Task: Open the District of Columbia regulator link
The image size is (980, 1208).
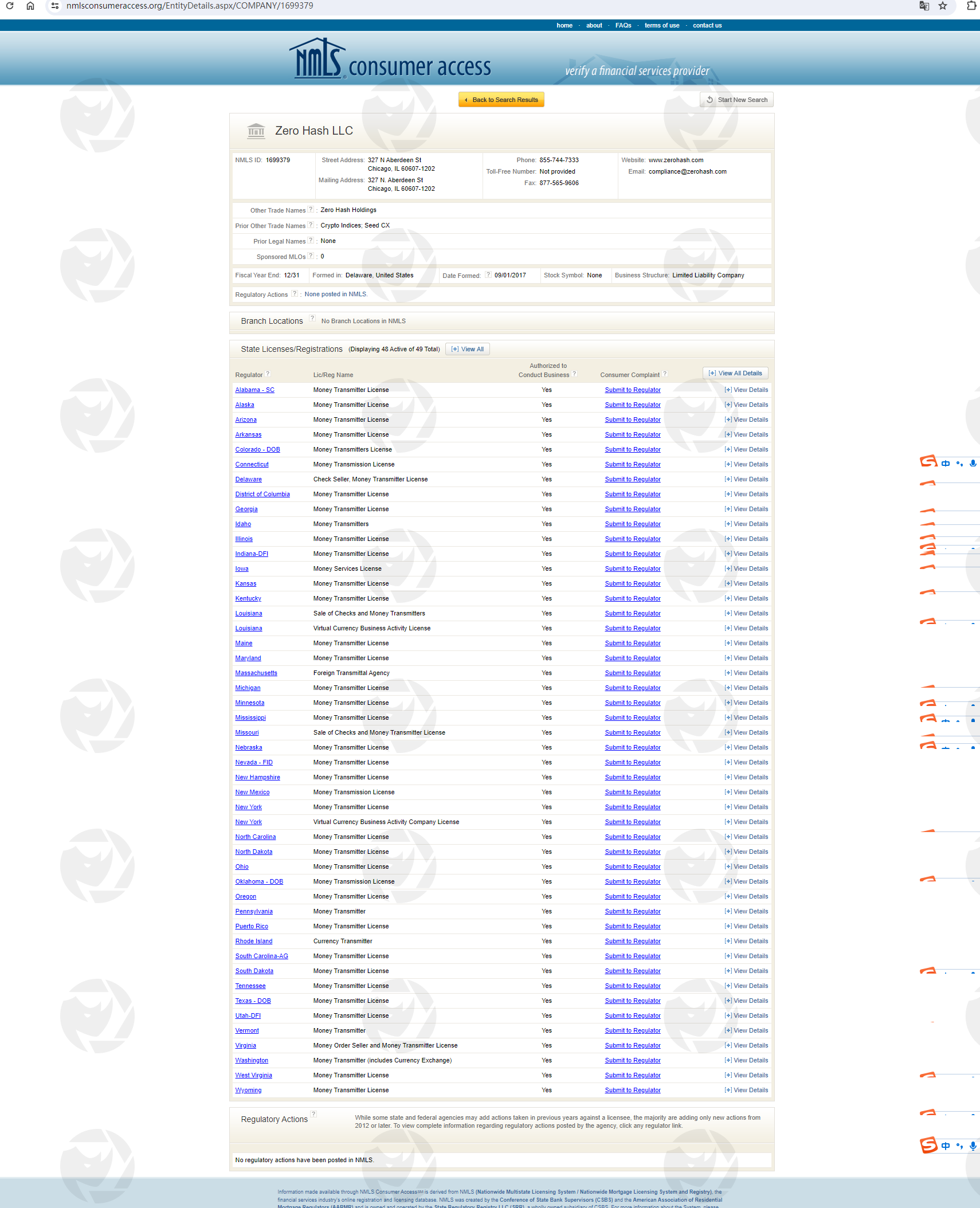Action: pyautogui.click(x=262, y=495)
